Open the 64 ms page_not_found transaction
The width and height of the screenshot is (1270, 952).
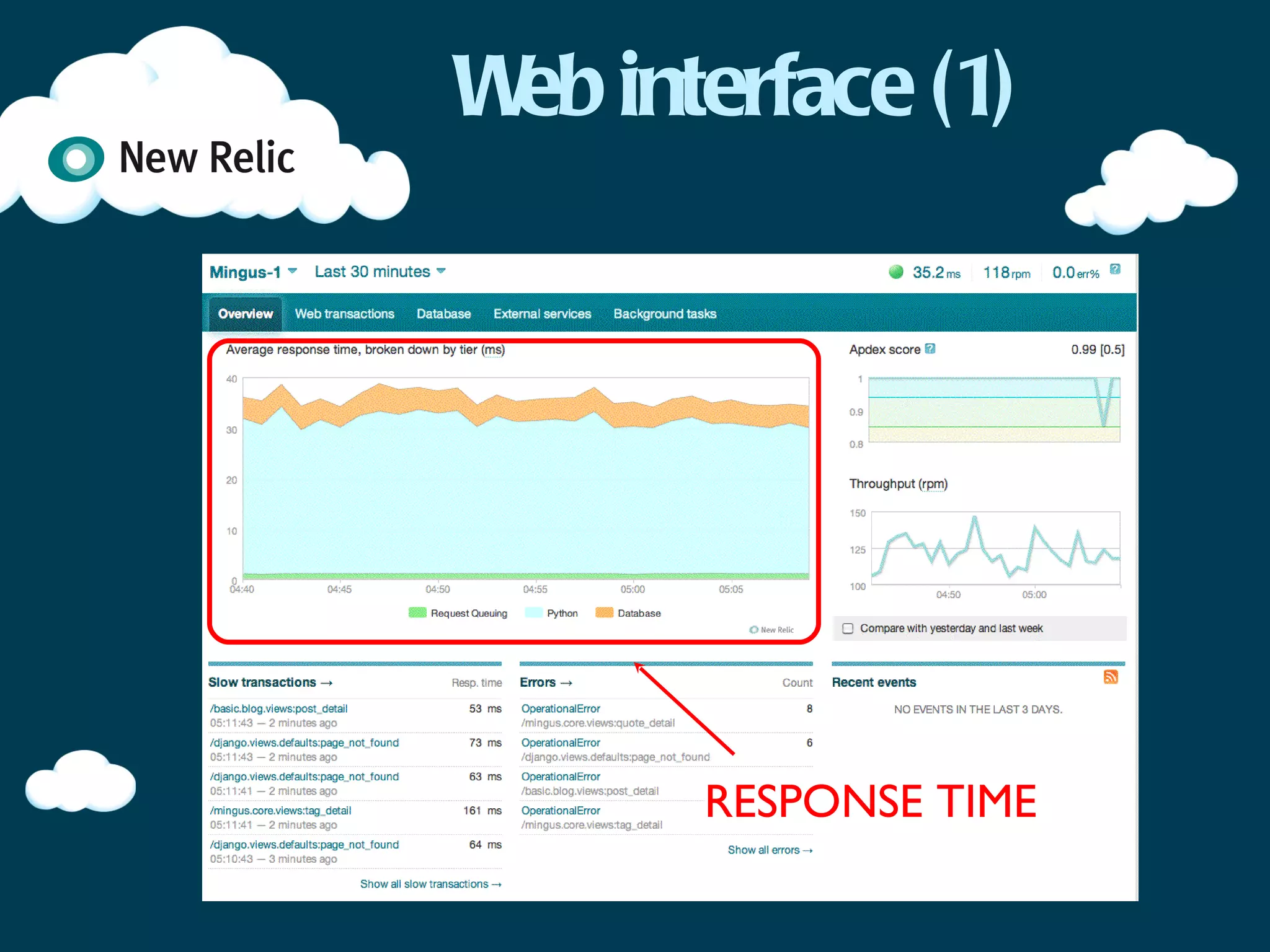click(x=304, y=845)
